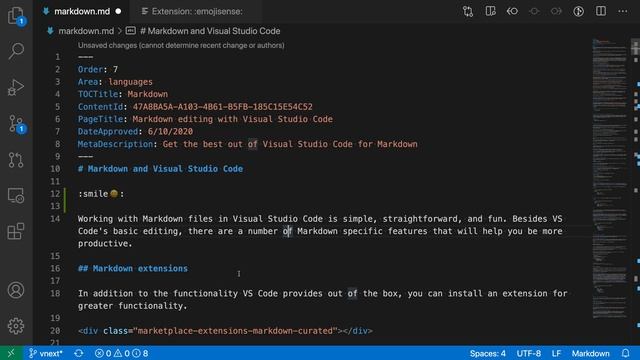Open the Run and Debug view
This screenshot has width=640, height=360.
click(x=16, y=87)
